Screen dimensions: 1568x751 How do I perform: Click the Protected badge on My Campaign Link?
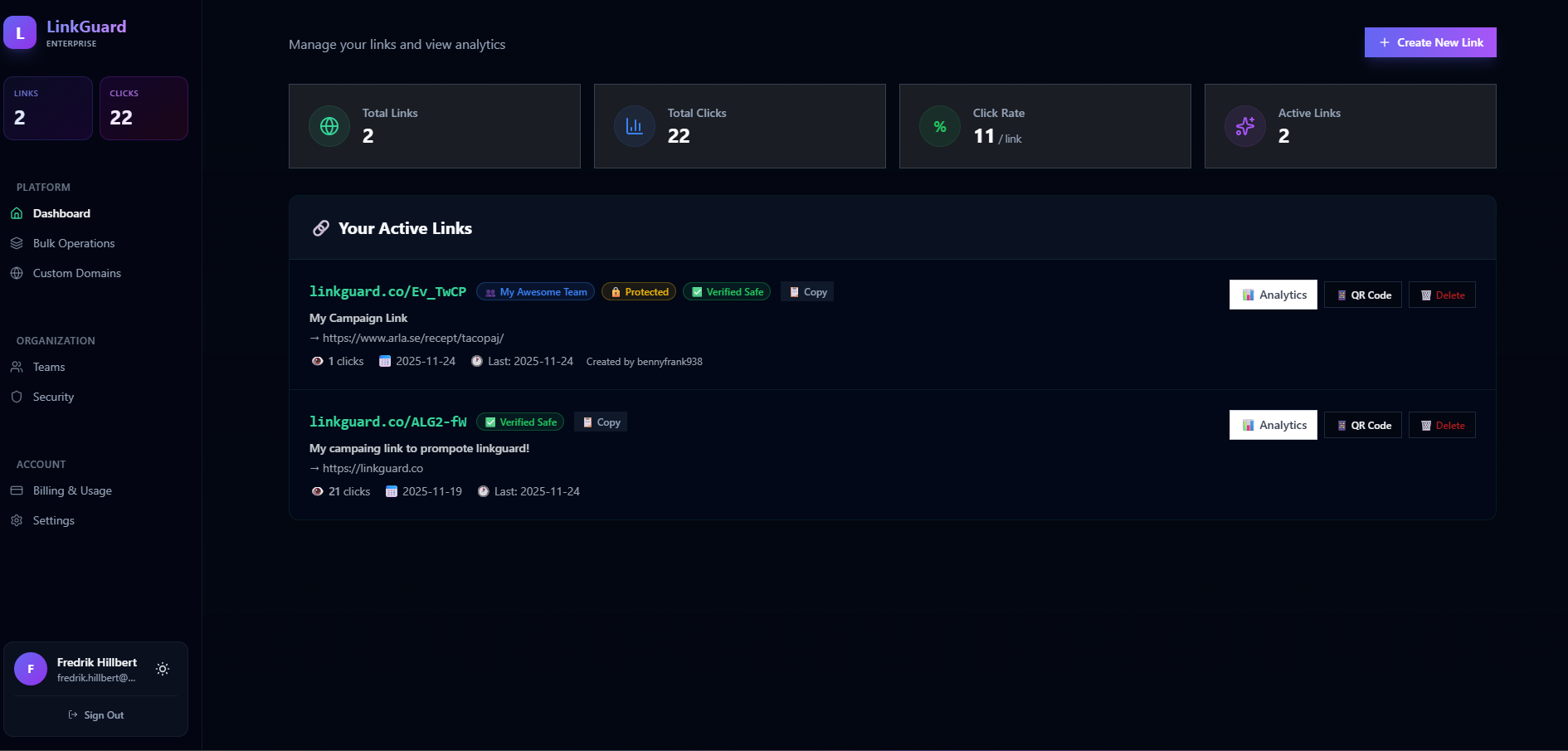coord(638,291)
